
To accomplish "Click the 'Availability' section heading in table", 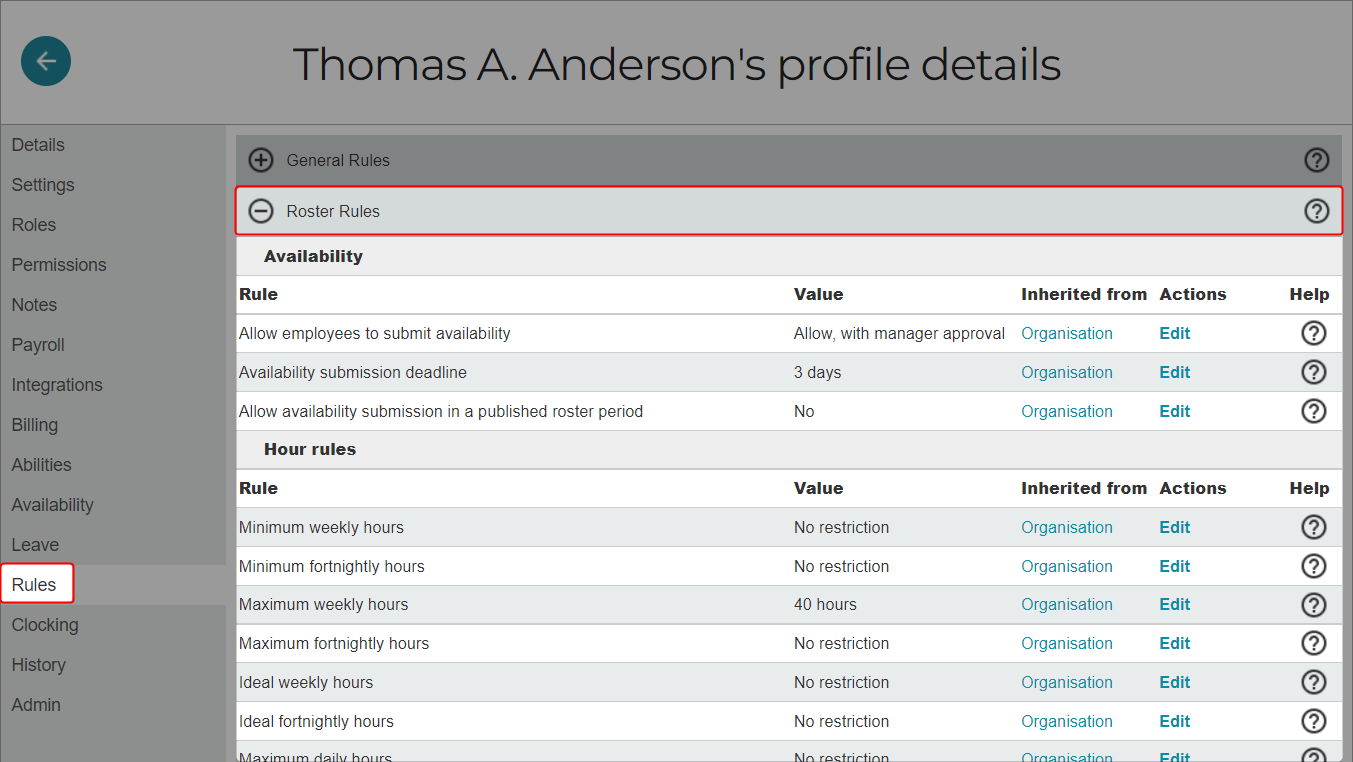I will (313, 256).
